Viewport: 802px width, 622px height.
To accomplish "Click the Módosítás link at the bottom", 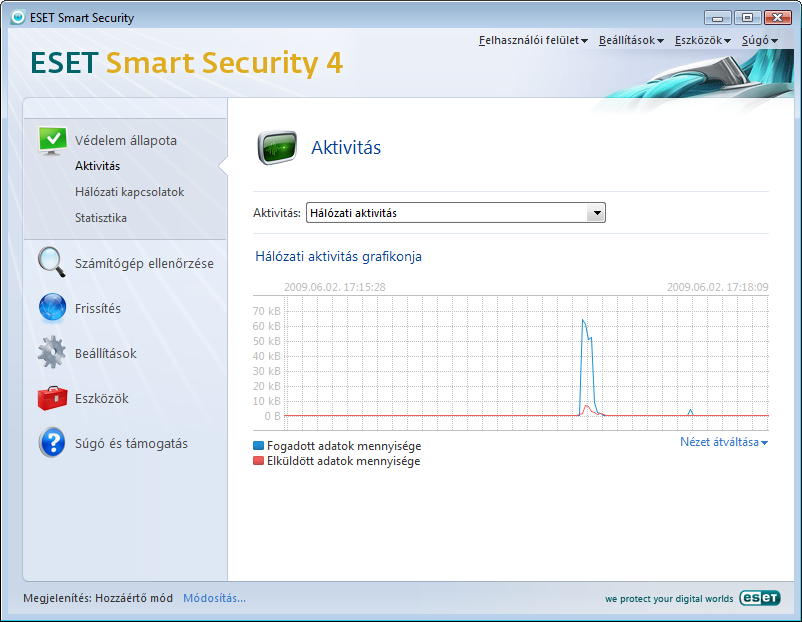I will click(x=214, y=598).
